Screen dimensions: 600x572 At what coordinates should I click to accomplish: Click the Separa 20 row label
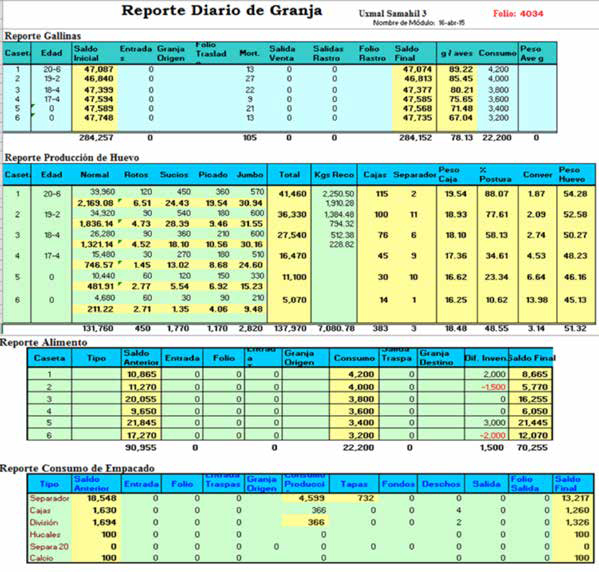(x=49, y=546)
